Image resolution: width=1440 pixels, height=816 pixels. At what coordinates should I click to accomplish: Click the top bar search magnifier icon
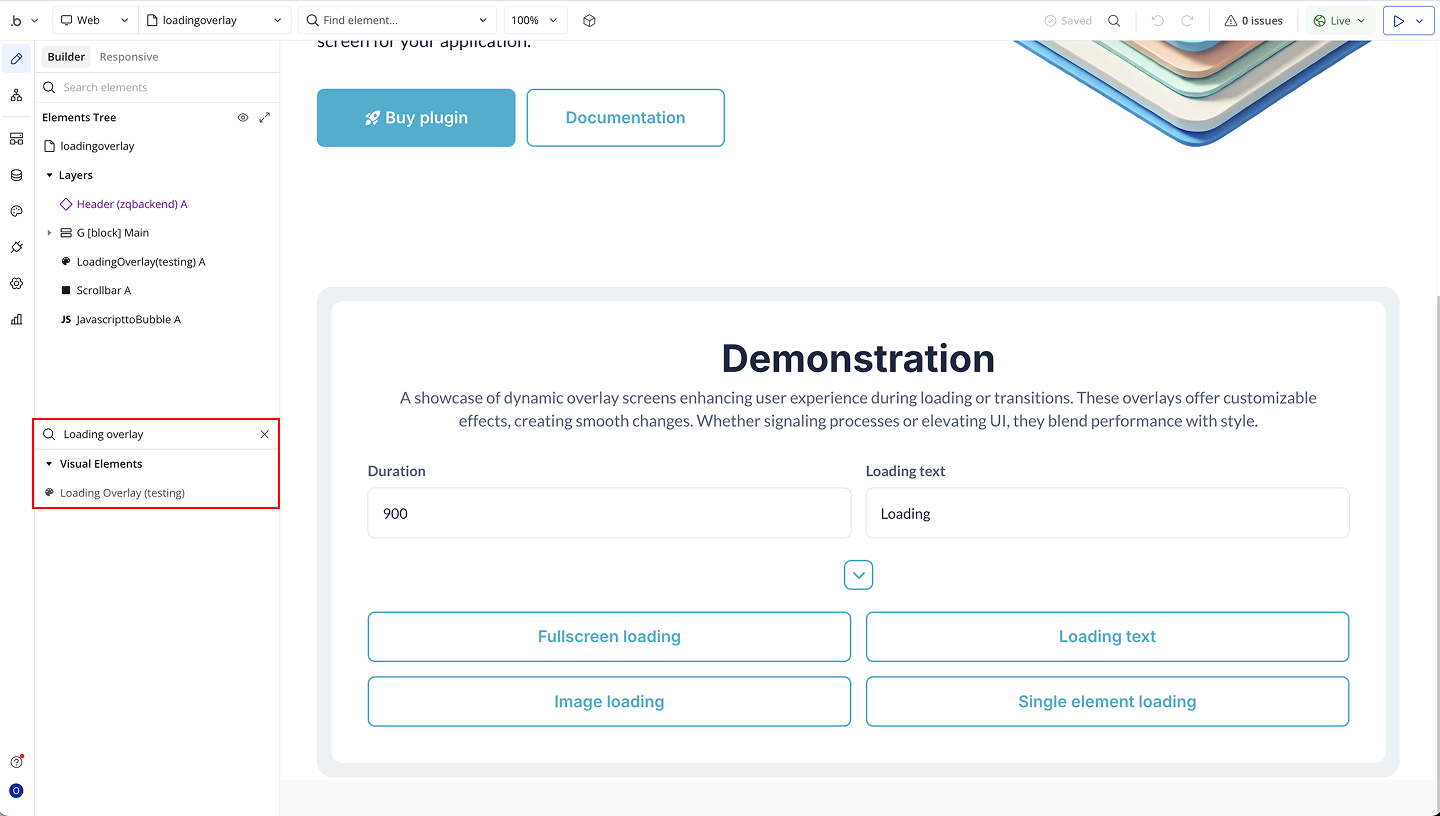pos(1114,20)
